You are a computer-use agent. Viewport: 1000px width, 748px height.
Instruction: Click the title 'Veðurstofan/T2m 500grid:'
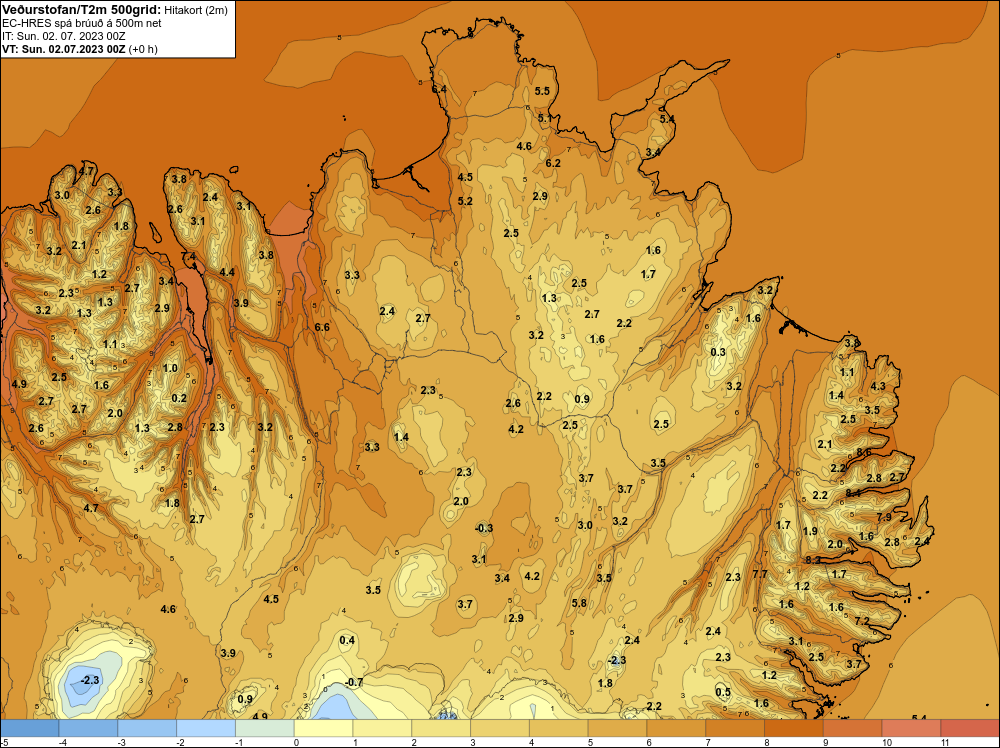coord(81,9)
